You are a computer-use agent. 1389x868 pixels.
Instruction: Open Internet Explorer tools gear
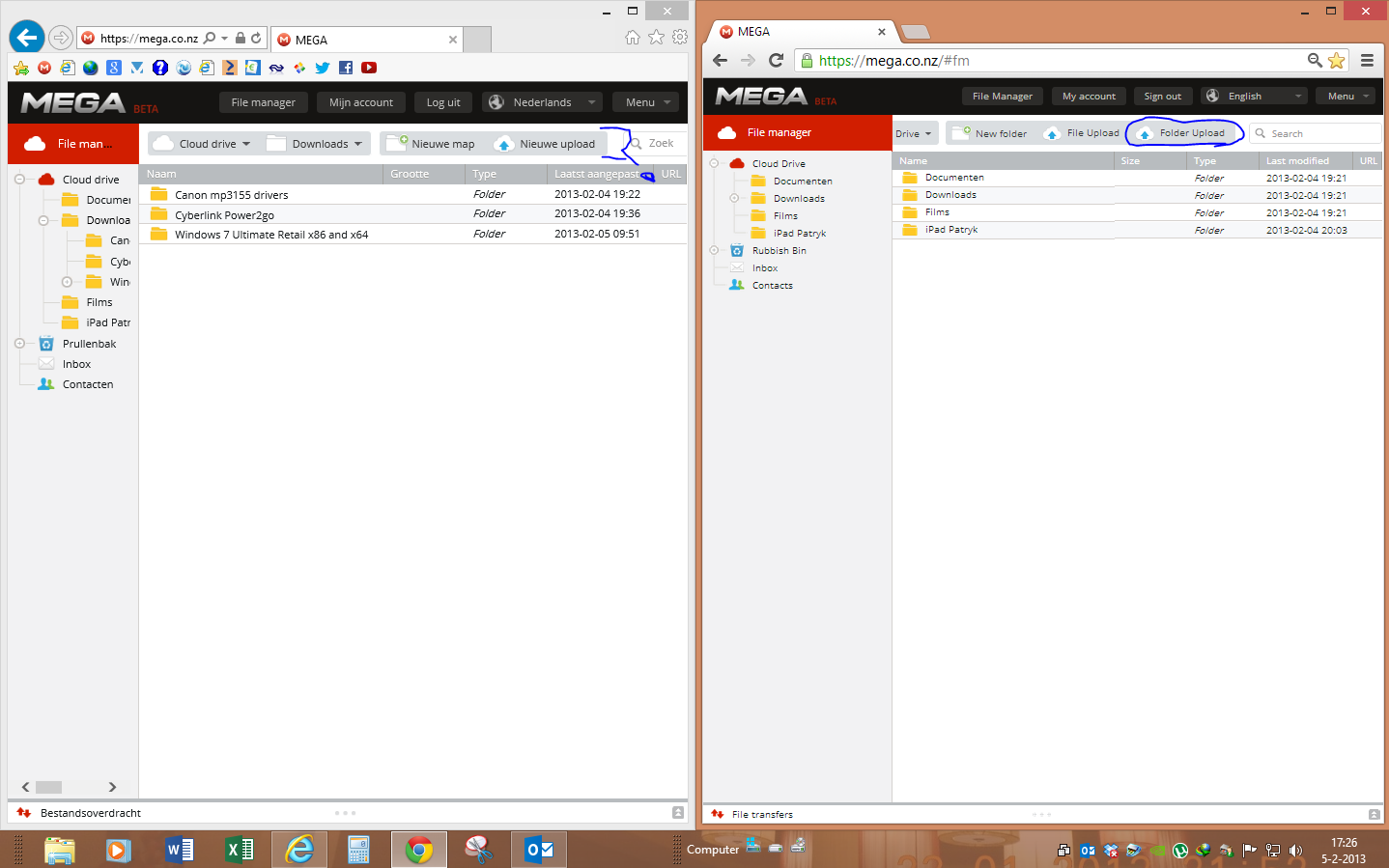[x=680, y=38]
